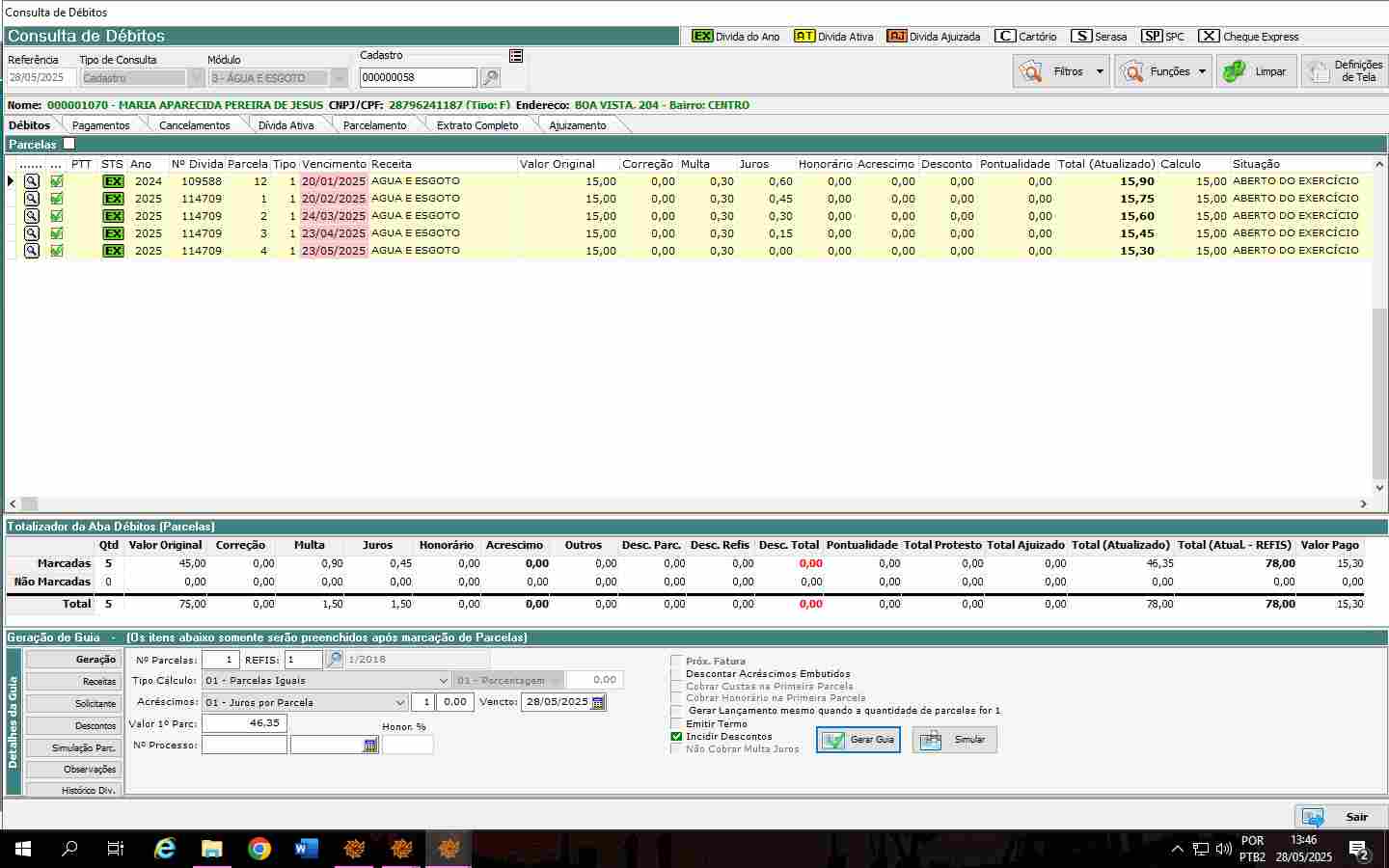1389x868 pixels.
Task: Click the magnifier icon beside Cadastro field
Action: click(x=490, y=78)
